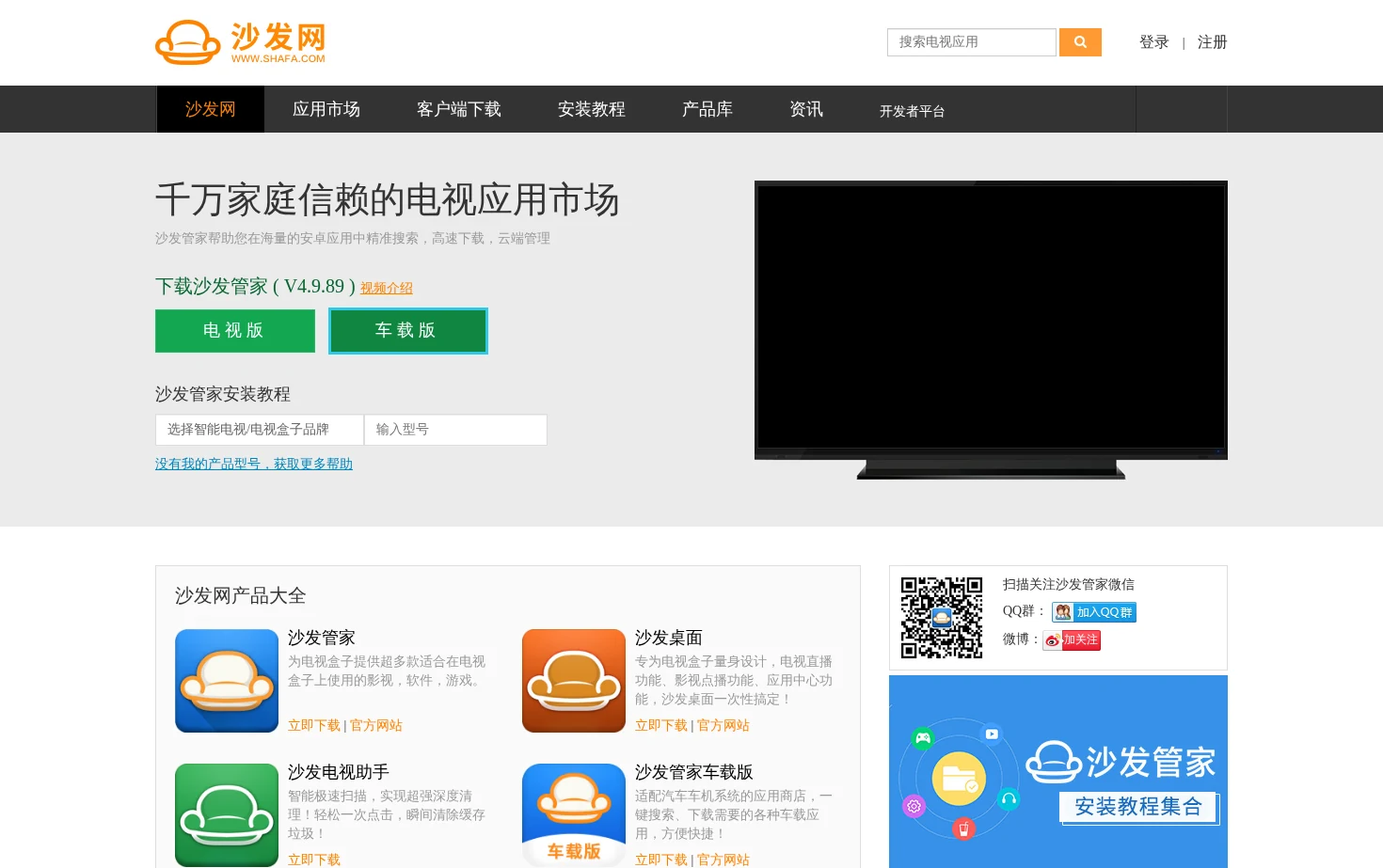Image resolution: width=1383 pixels, height=868 pixels.
Task: Click the 加入QQ群 badge
Action: click(1094, 612)
